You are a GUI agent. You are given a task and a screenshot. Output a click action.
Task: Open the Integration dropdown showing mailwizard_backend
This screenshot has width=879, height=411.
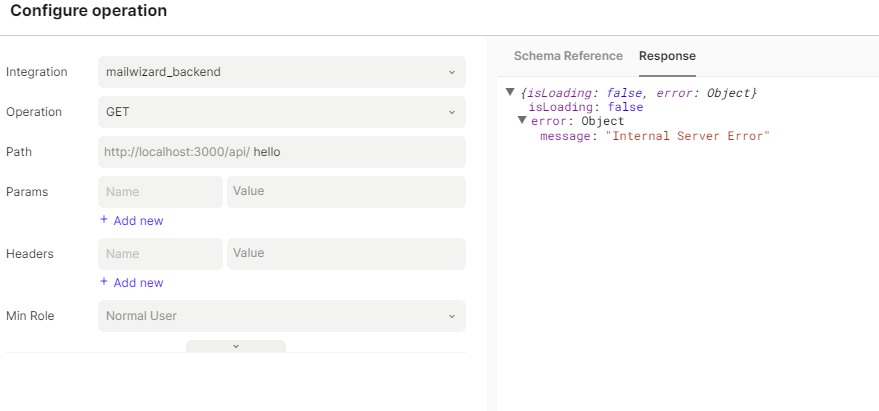(x=281, y=72)
